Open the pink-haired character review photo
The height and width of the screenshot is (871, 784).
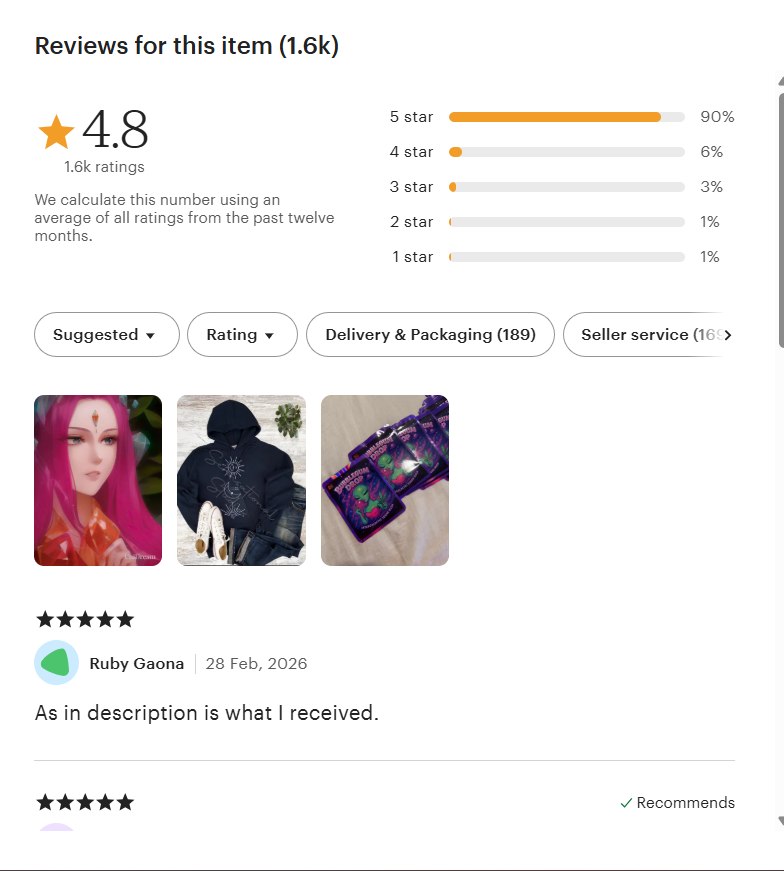click(x=98, y=480)
